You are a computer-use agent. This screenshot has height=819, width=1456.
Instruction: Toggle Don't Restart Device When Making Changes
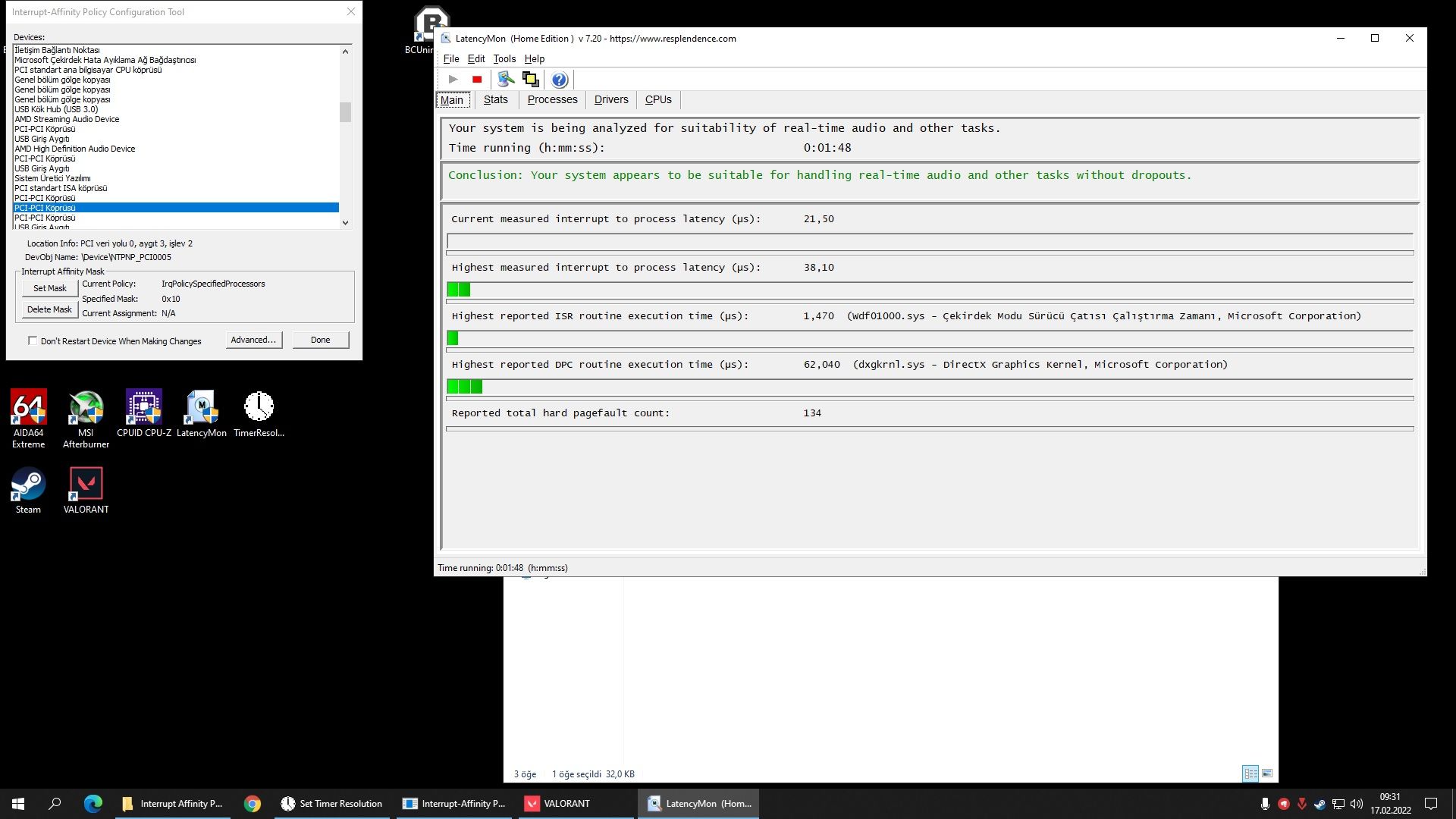(x=33, y=340)
